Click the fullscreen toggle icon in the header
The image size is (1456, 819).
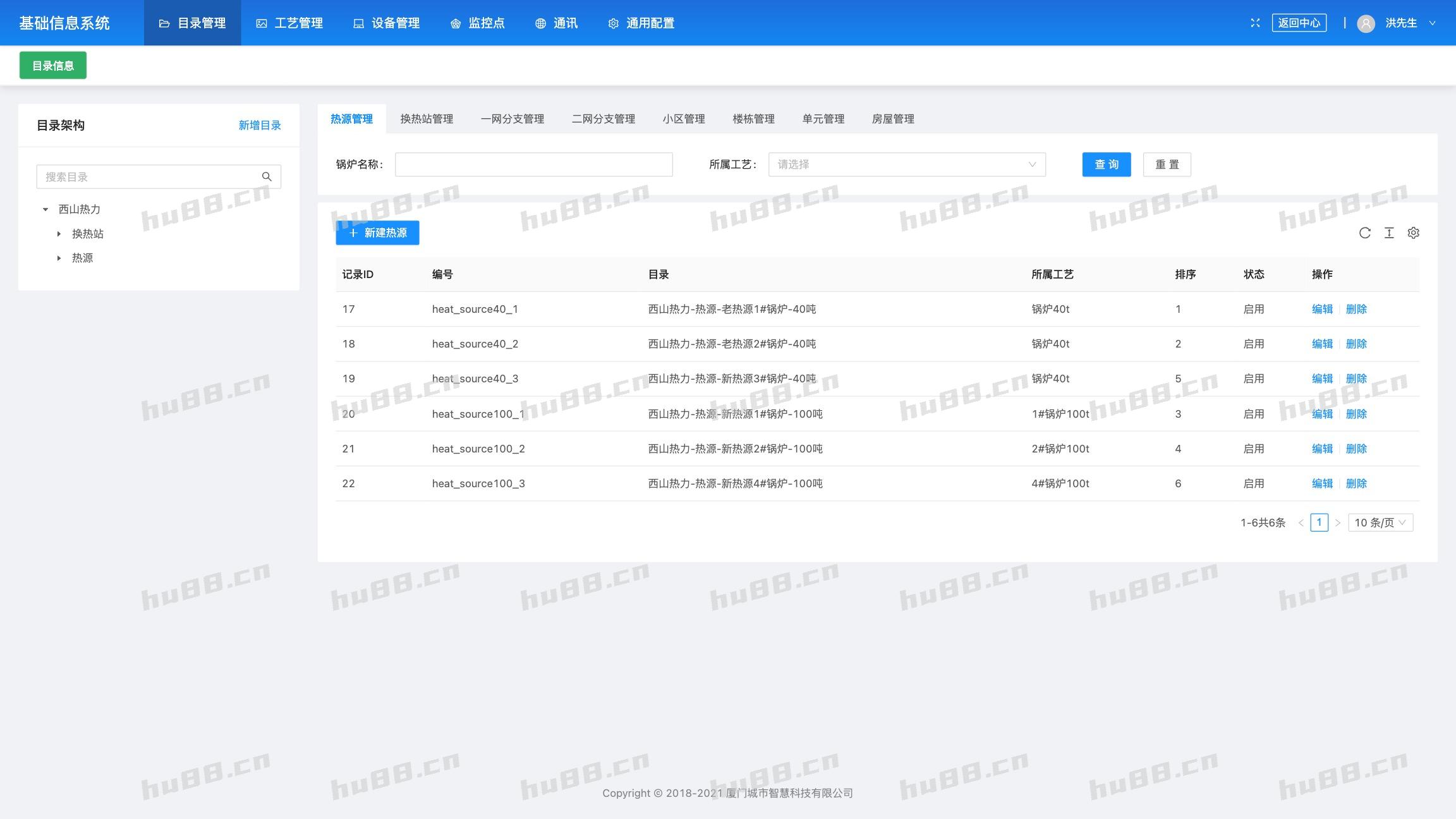(1255, 23)
